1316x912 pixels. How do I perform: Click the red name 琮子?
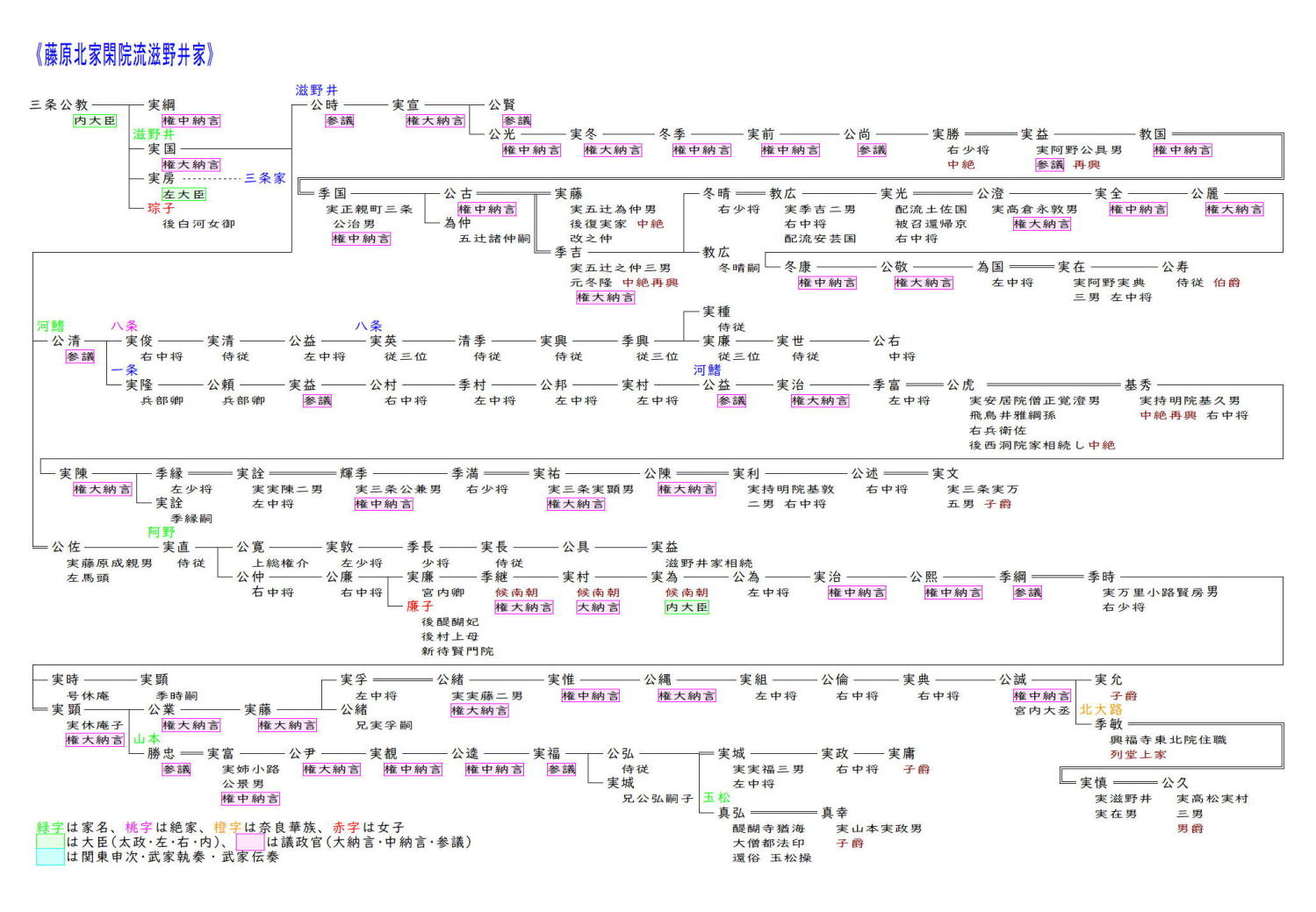161,209
